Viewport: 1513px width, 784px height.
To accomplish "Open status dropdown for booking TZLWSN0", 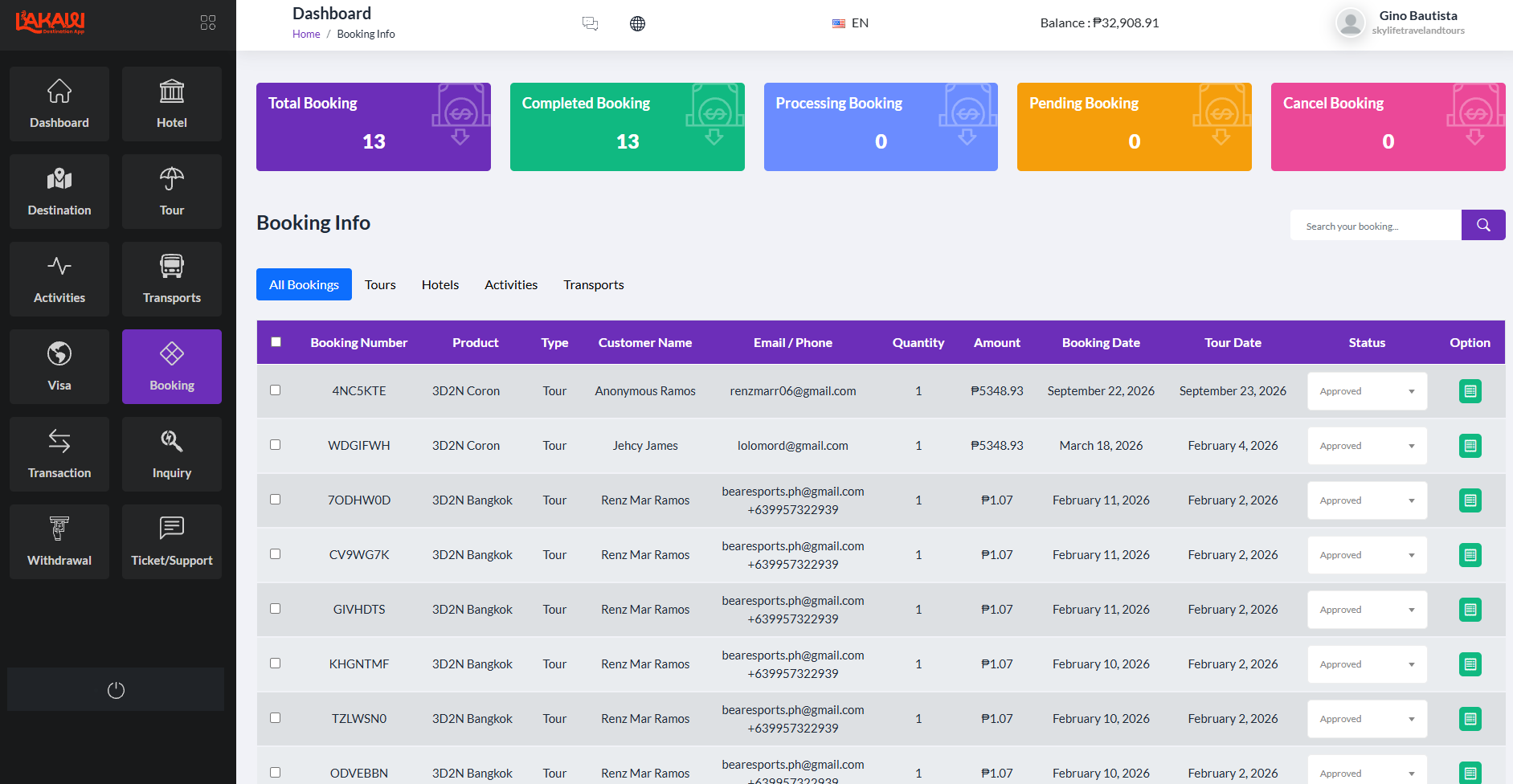I will [x=1367, y=719].
